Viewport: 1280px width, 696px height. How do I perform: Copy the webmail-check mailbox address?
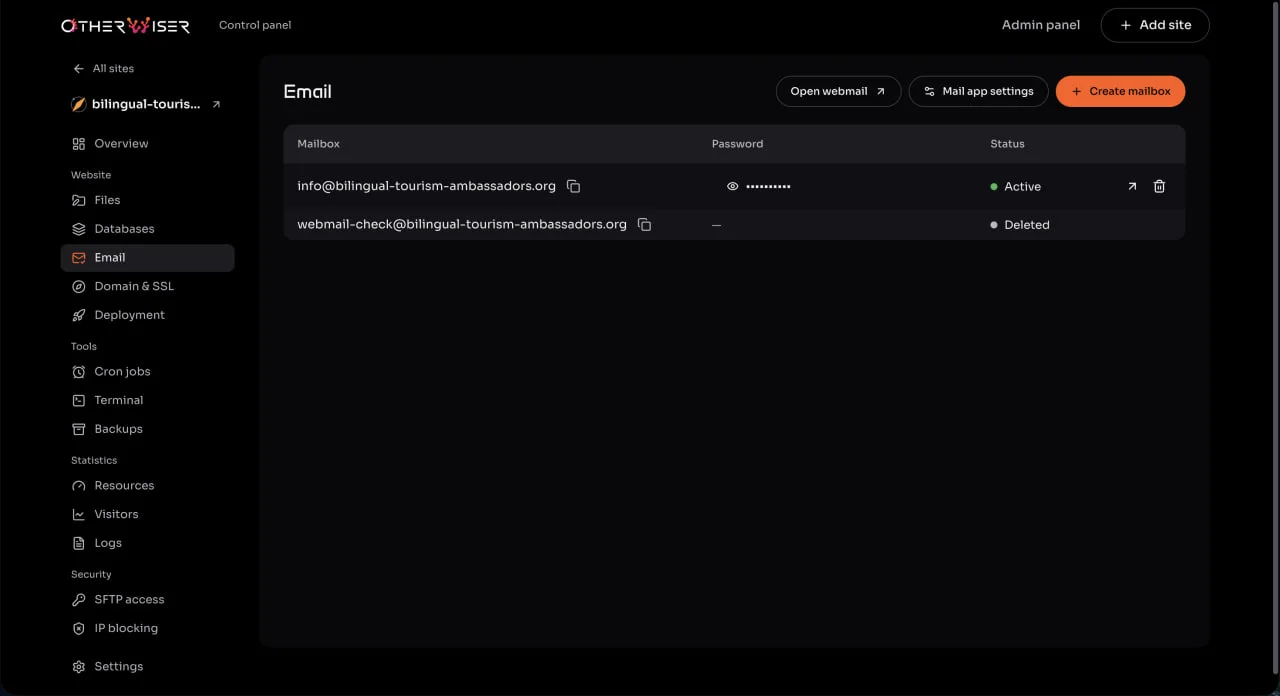tap(644, 225)
